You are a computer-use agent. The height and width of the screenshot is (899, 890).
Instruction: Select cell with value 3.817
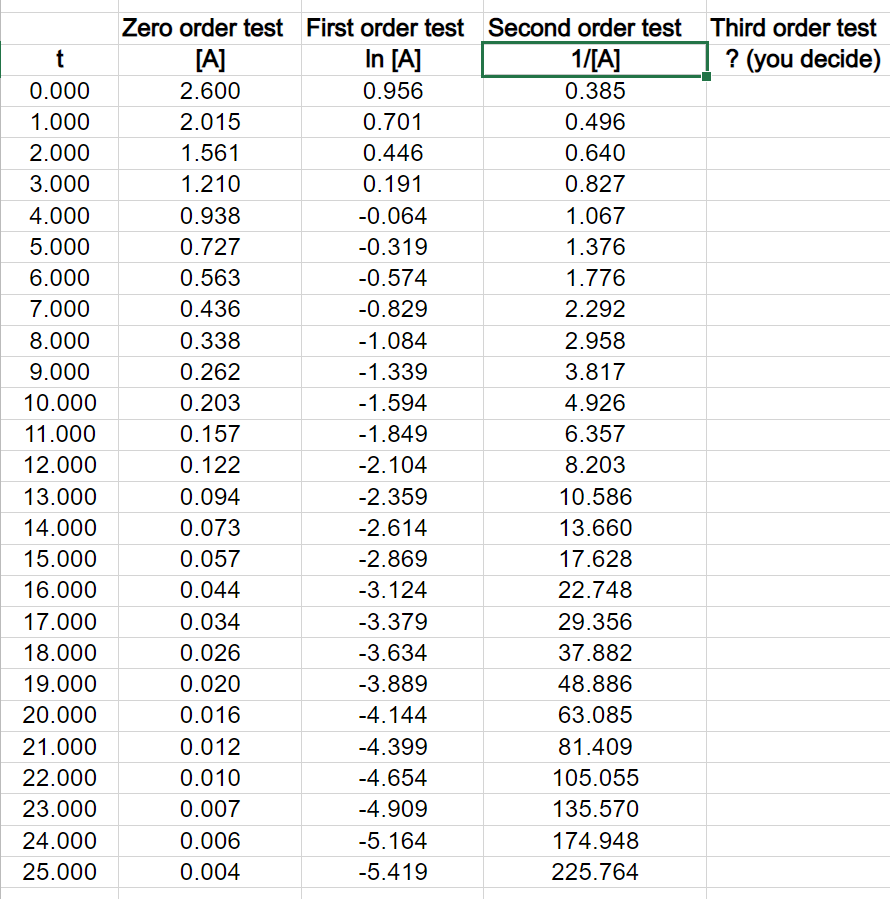595,372
